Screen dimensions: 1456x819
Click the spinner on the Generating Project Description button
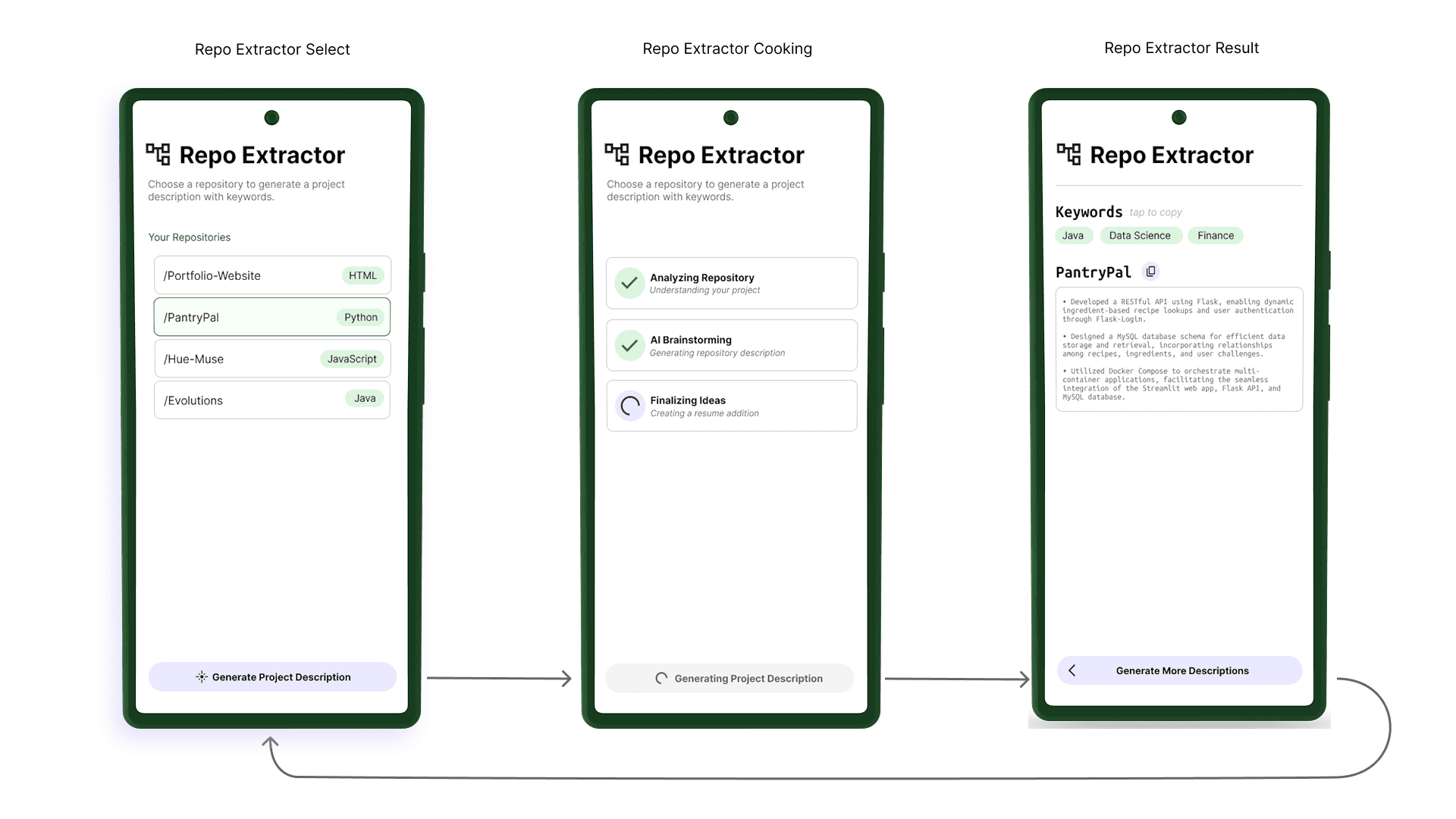661,678
